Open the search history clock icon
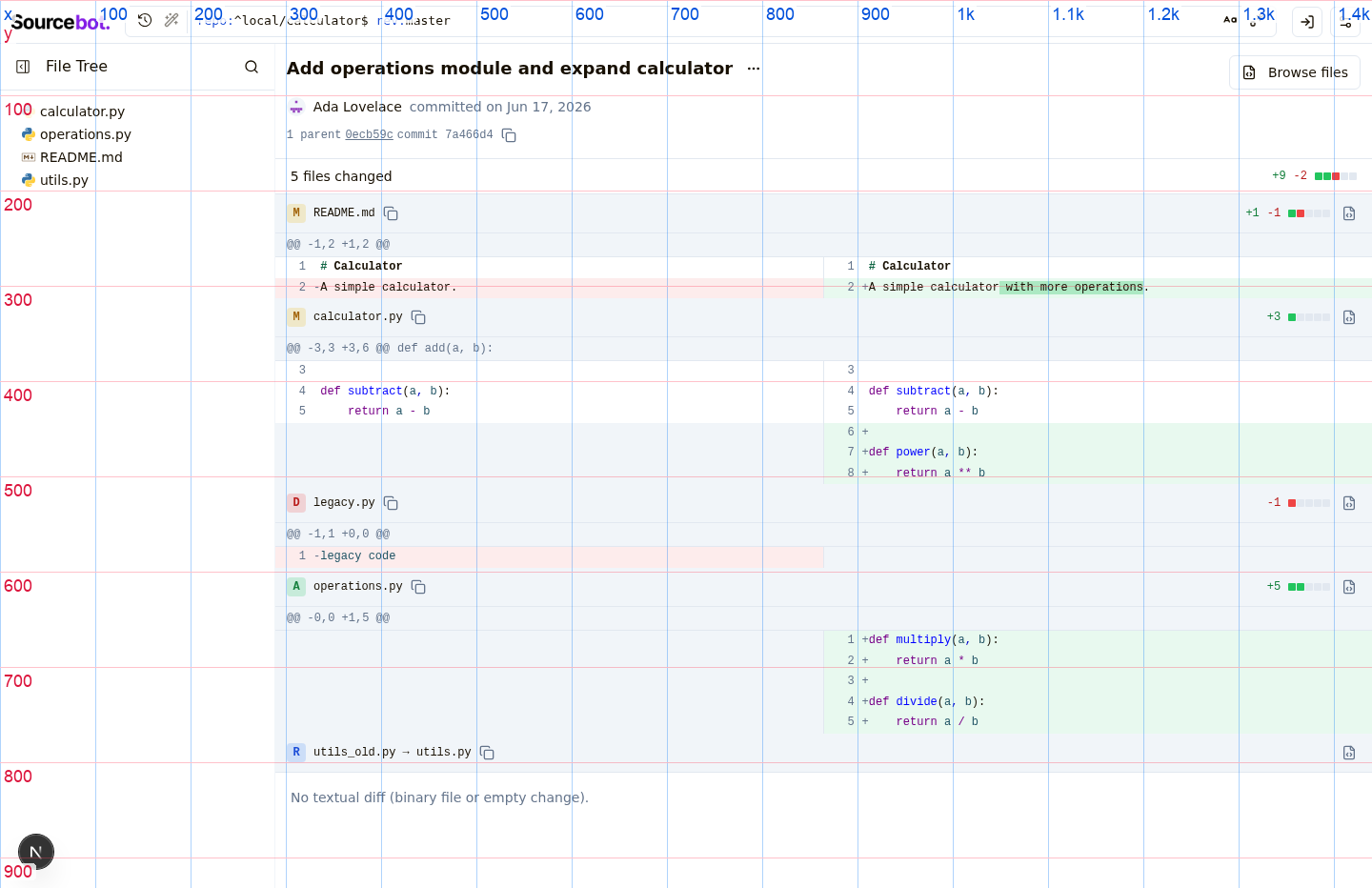This screenshot has height=888, width=1372. point(145,20)
